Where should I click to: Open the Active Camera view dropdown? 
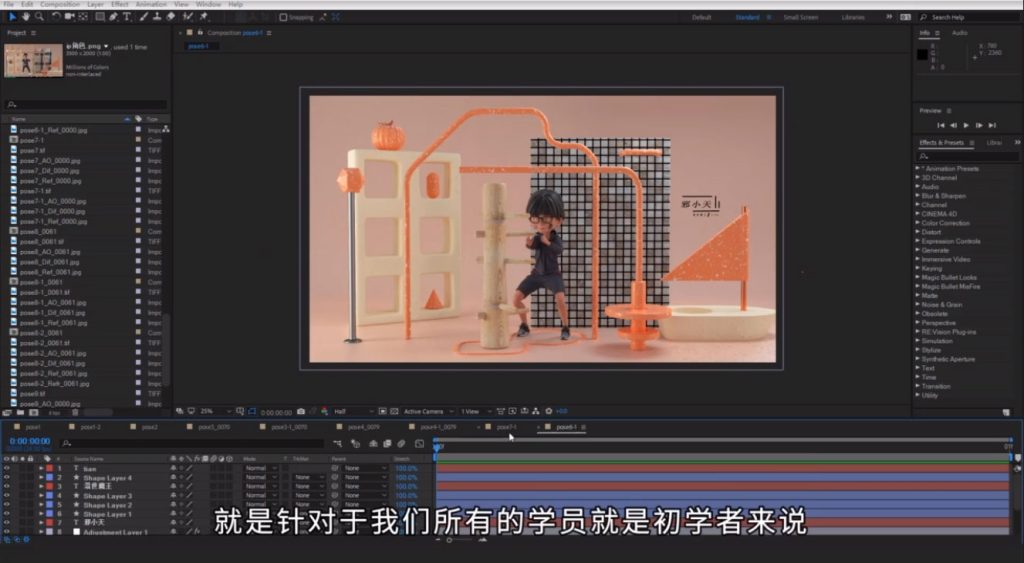pos(427,411)
